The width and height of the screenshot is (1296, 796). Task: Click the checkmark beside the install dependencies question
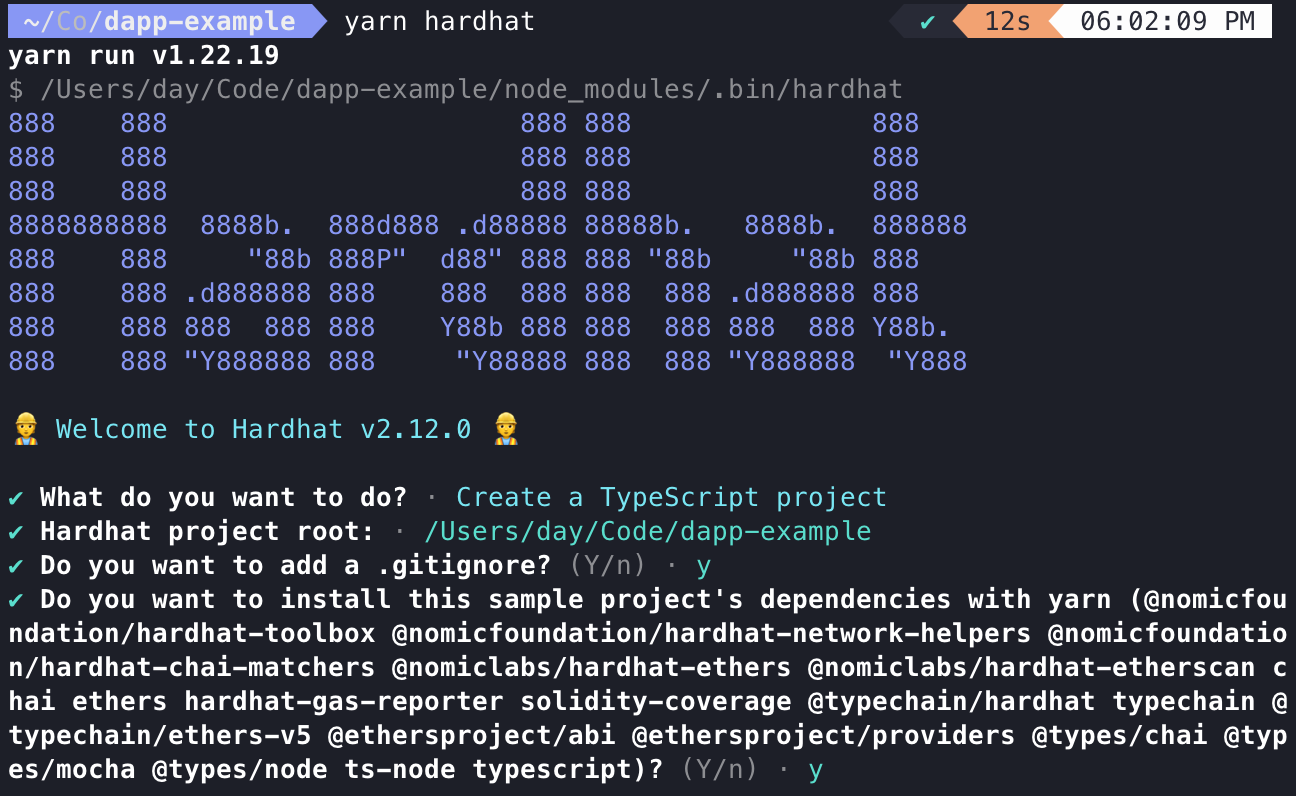(16, 599)
